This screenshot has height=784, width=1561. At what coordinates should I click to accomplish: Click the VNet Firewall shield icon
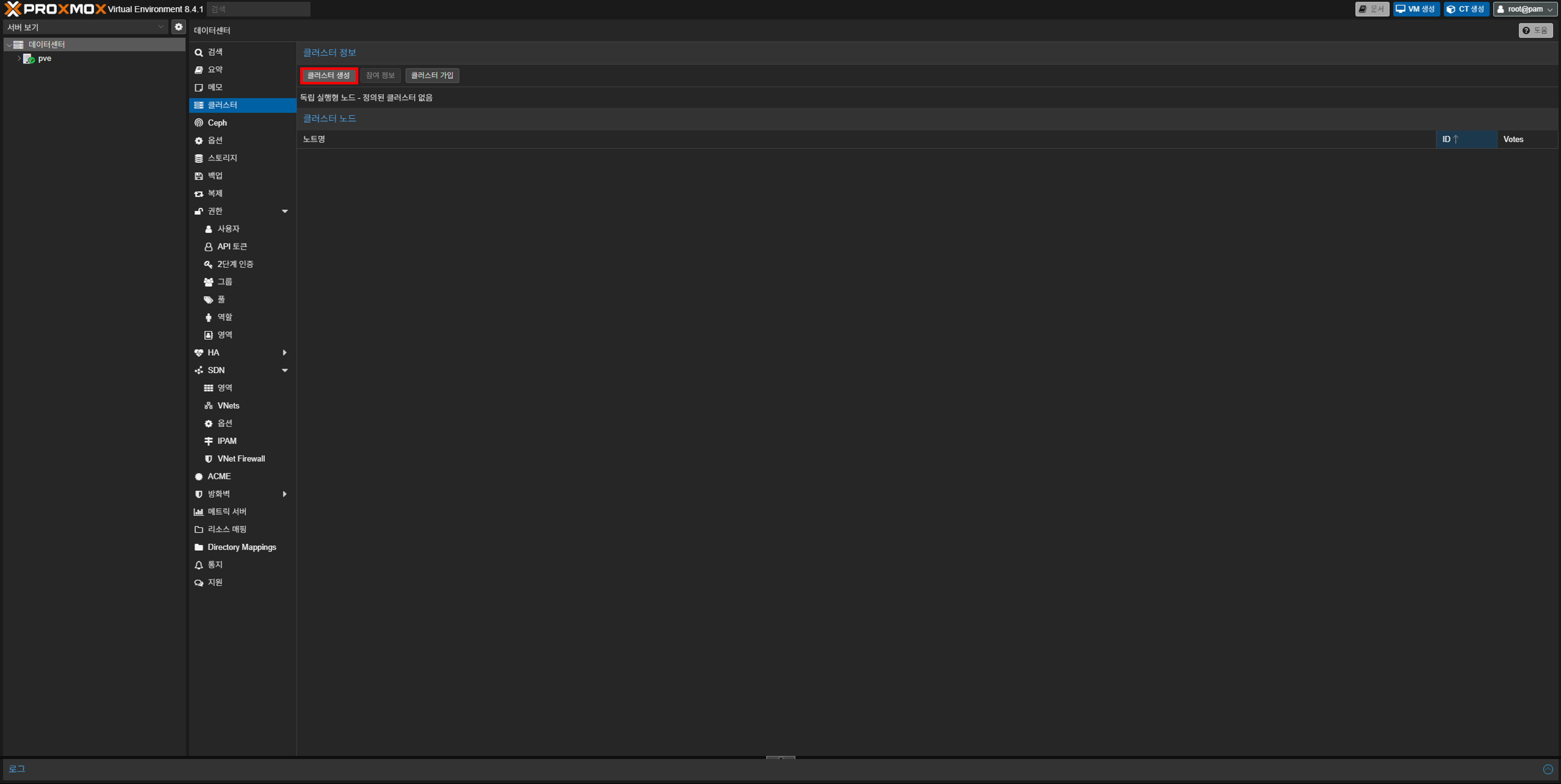coord(208,458)
